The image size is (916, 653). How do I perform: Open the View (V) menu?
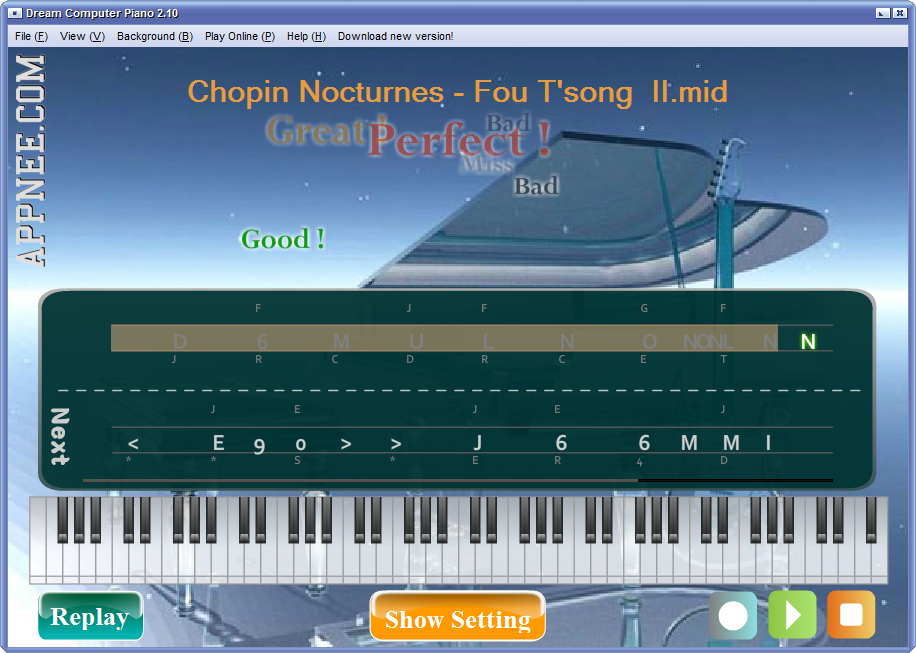pos(82,36)
